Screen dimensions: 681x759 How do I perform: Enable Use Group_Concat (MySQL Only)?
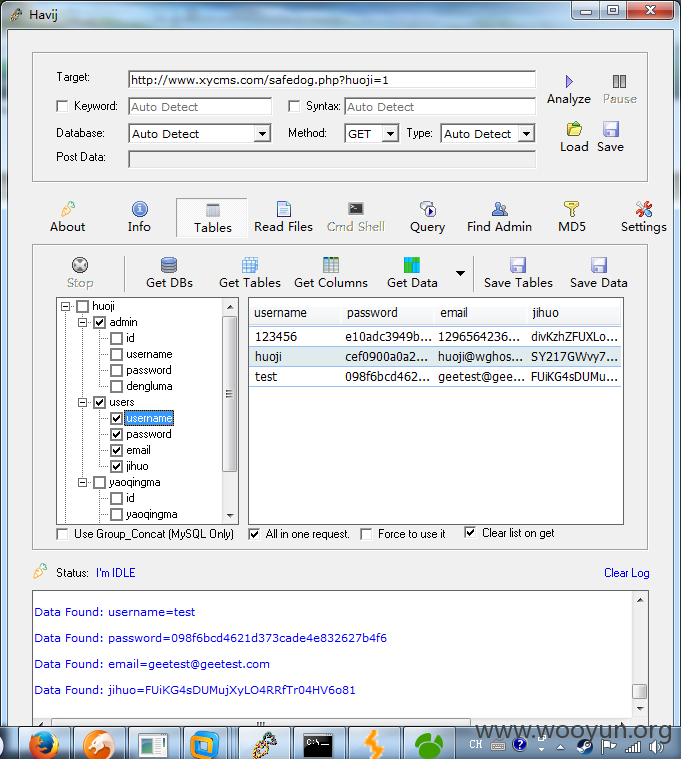[x=62, y=534]
